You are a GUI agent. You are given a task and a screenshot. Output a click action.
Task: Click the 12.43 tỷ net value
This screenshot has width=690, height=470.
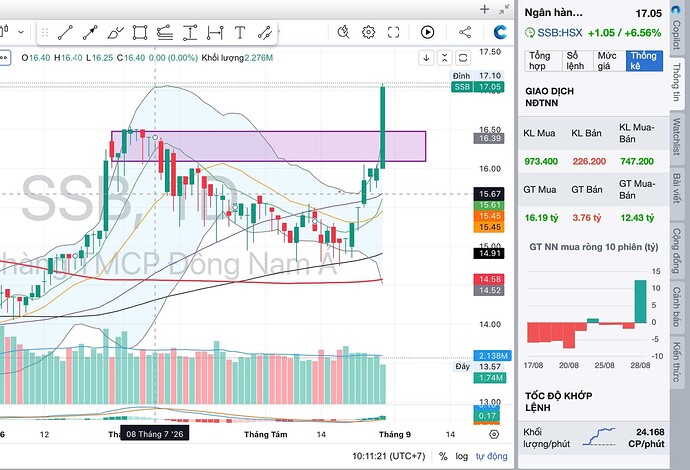coord(637,218)
